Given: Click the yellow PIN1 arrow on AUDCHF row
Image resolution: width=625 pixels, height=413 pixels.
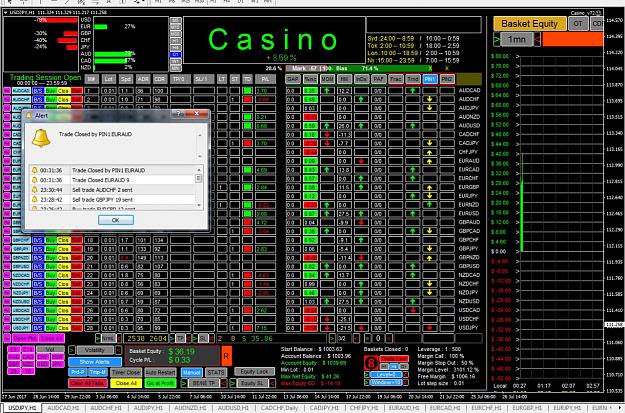Looking at the screenshot, I should [430, 99].
